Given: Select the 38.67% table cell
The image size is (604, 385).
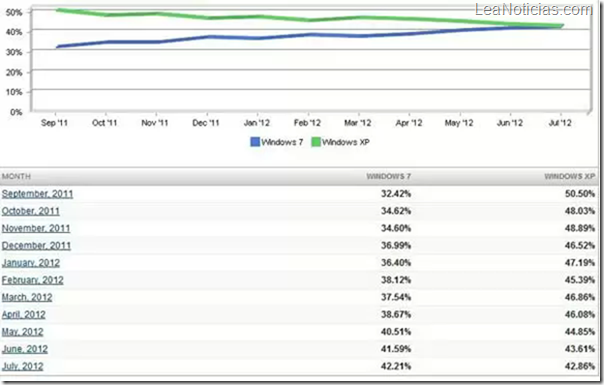Looking at the screenshot, I should coord(396,315).
